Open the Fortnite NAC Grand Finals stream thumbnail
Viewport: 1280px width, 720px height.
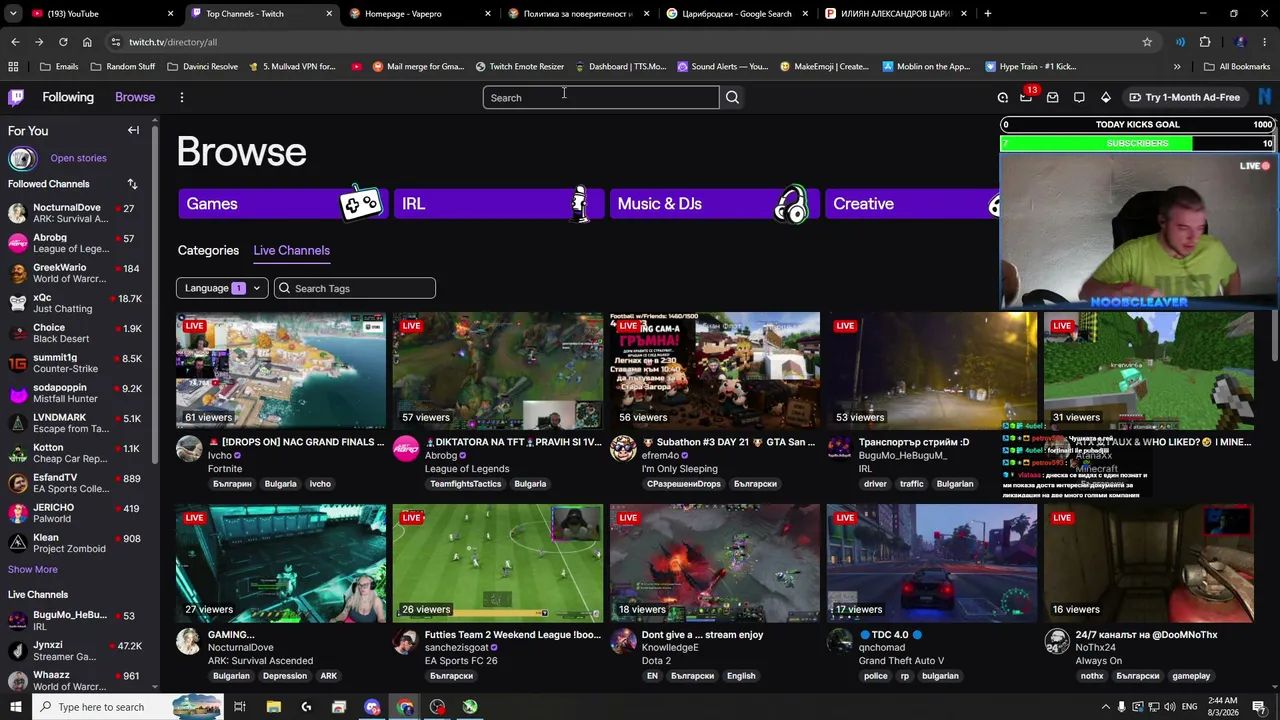pyautogui.click(x=281, y=371)
